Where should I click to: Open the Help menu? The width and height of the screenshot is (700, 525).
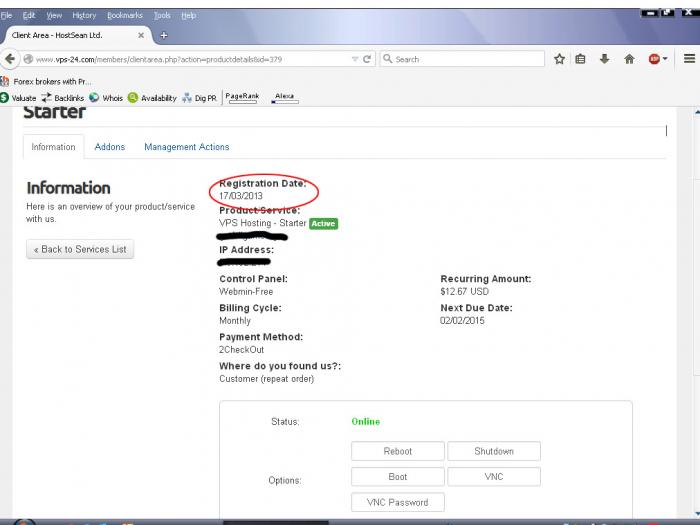188,15
